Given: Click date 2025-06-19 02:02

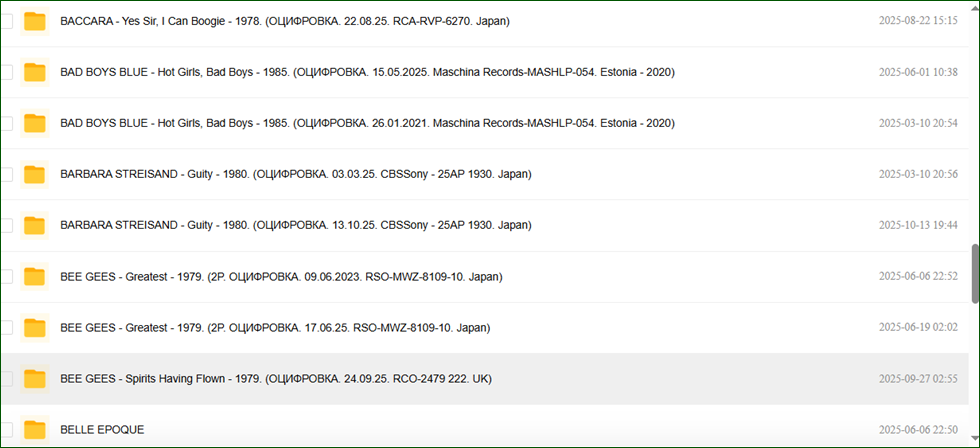Looking at the screenshot, I should point(918,327).
